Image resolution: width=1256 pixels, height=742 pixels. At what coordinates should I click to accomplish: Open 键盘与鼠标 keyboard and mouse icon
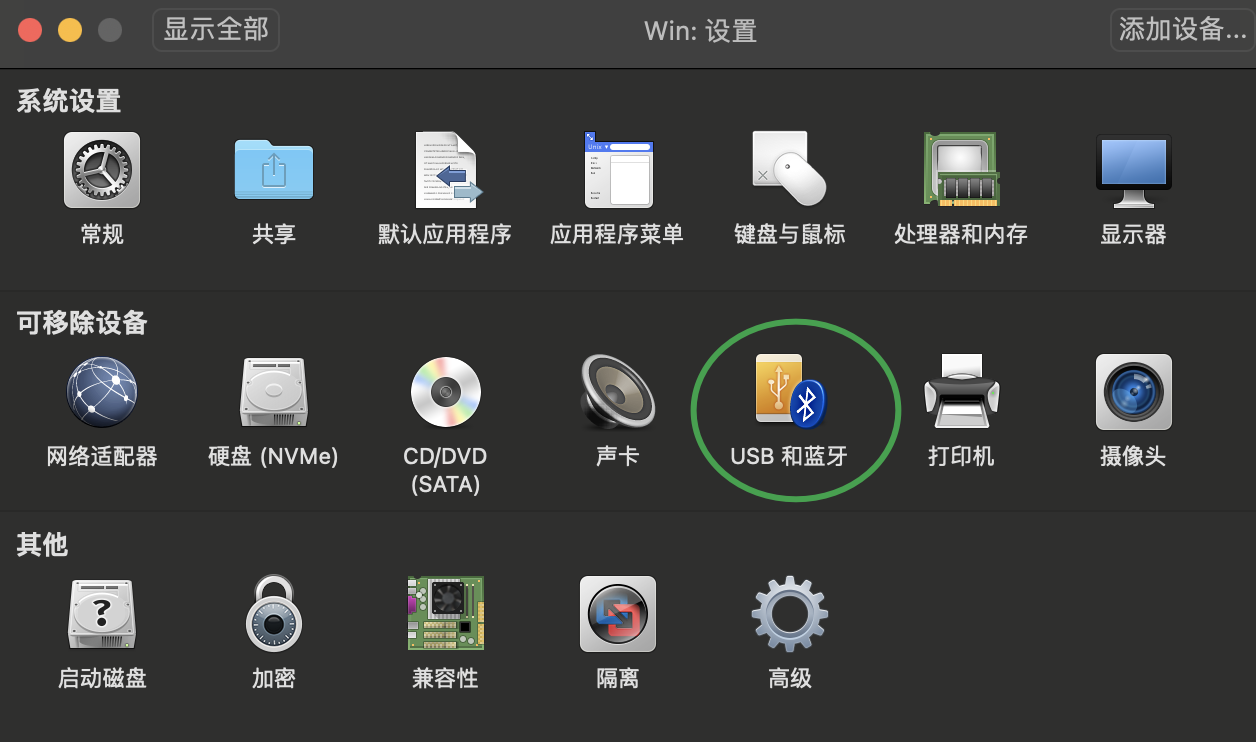[789, 170]
